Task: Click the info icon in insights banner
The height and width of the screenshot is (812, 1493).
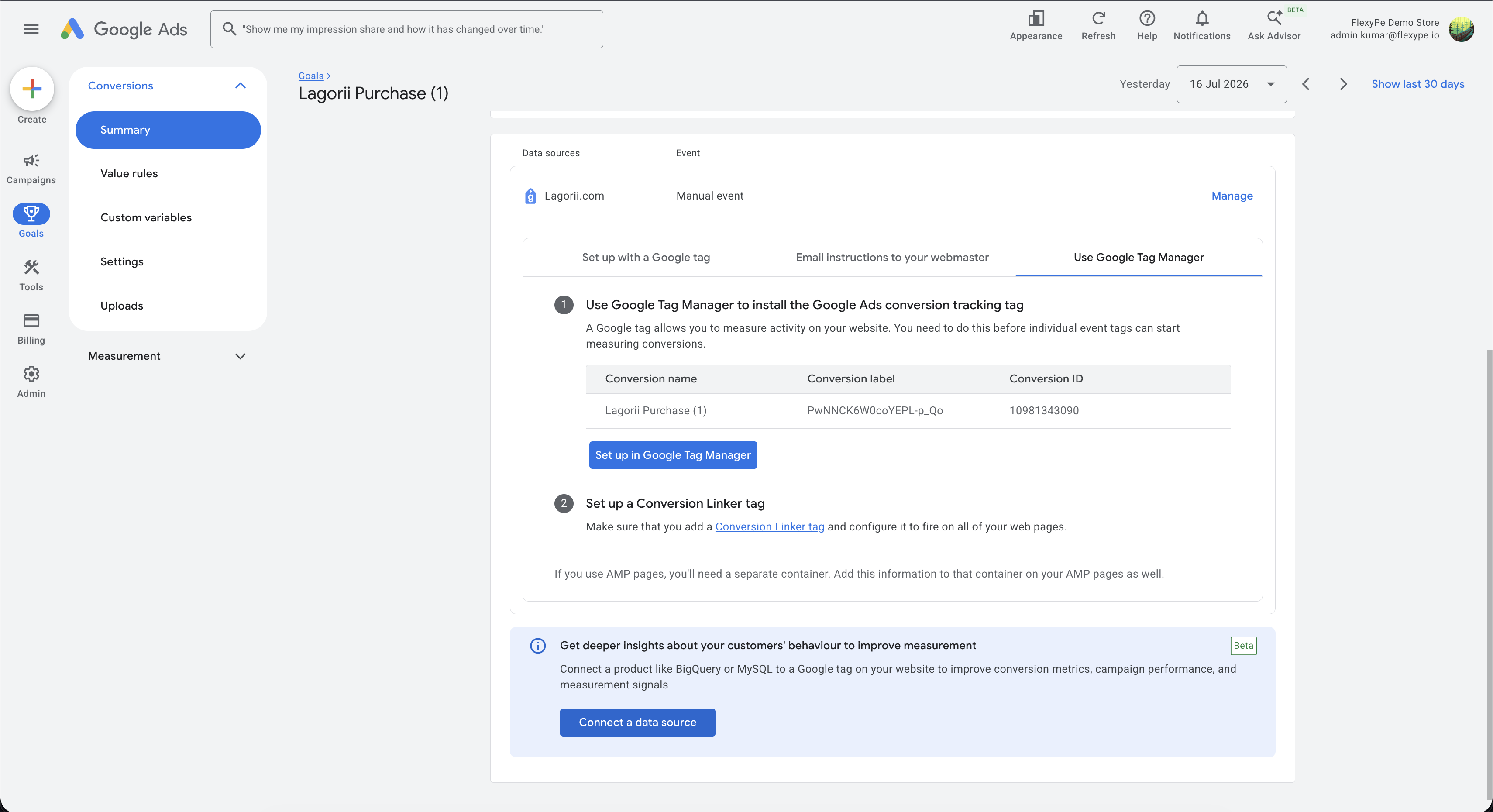Action: tap(538, 646)
